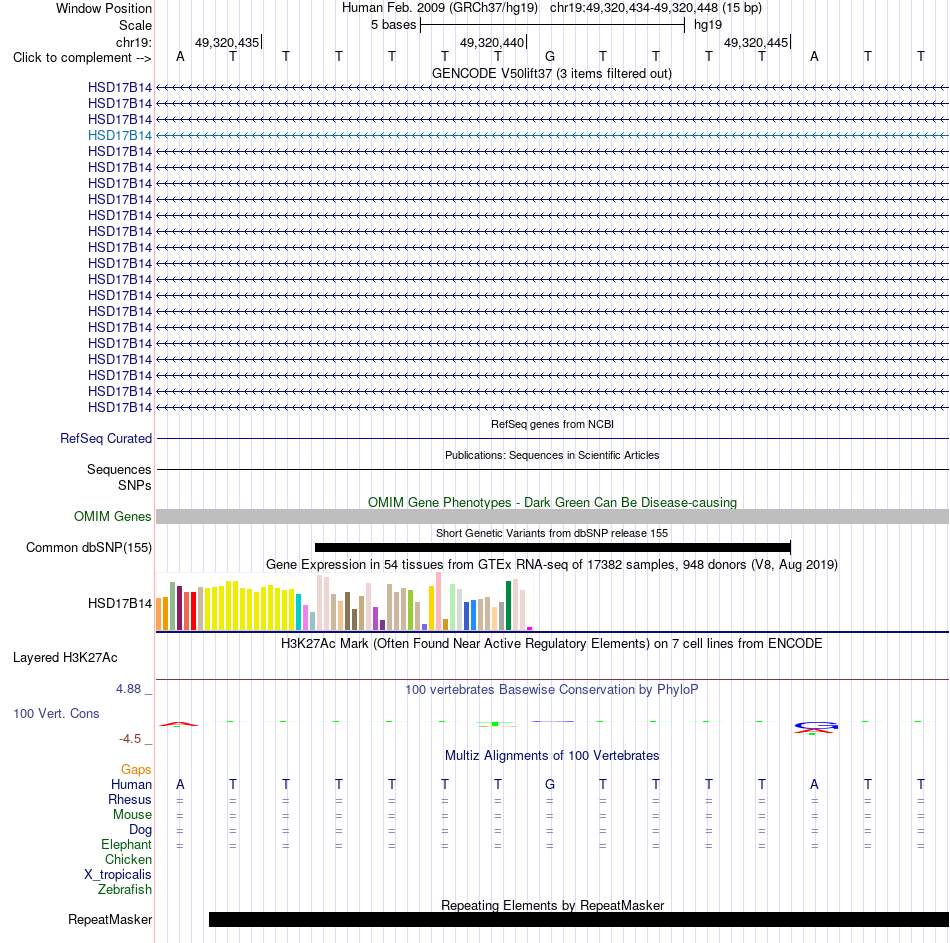Open the 'Repeating Elements by RepeatMasker' track title
Image resolution: width=950 pixels, height=943 pixels.
pos(552,905)
